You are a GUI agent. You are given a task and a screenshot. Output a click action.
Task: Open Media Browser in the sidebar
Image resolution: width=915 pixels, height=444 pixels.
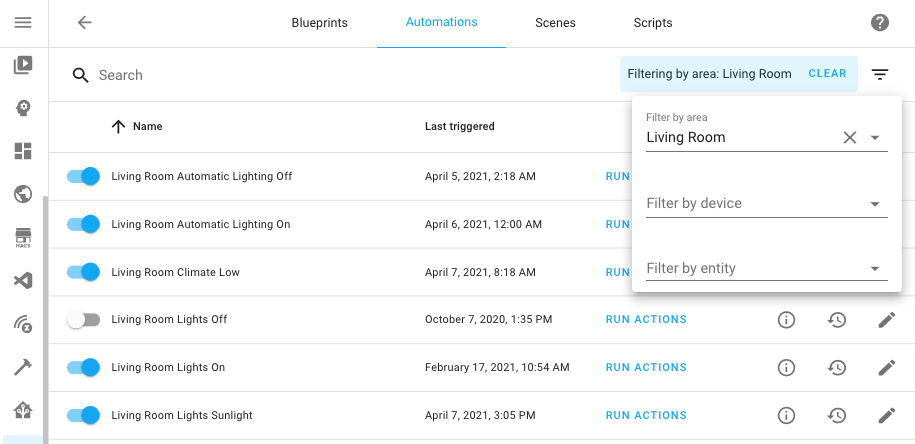point(23,65)
